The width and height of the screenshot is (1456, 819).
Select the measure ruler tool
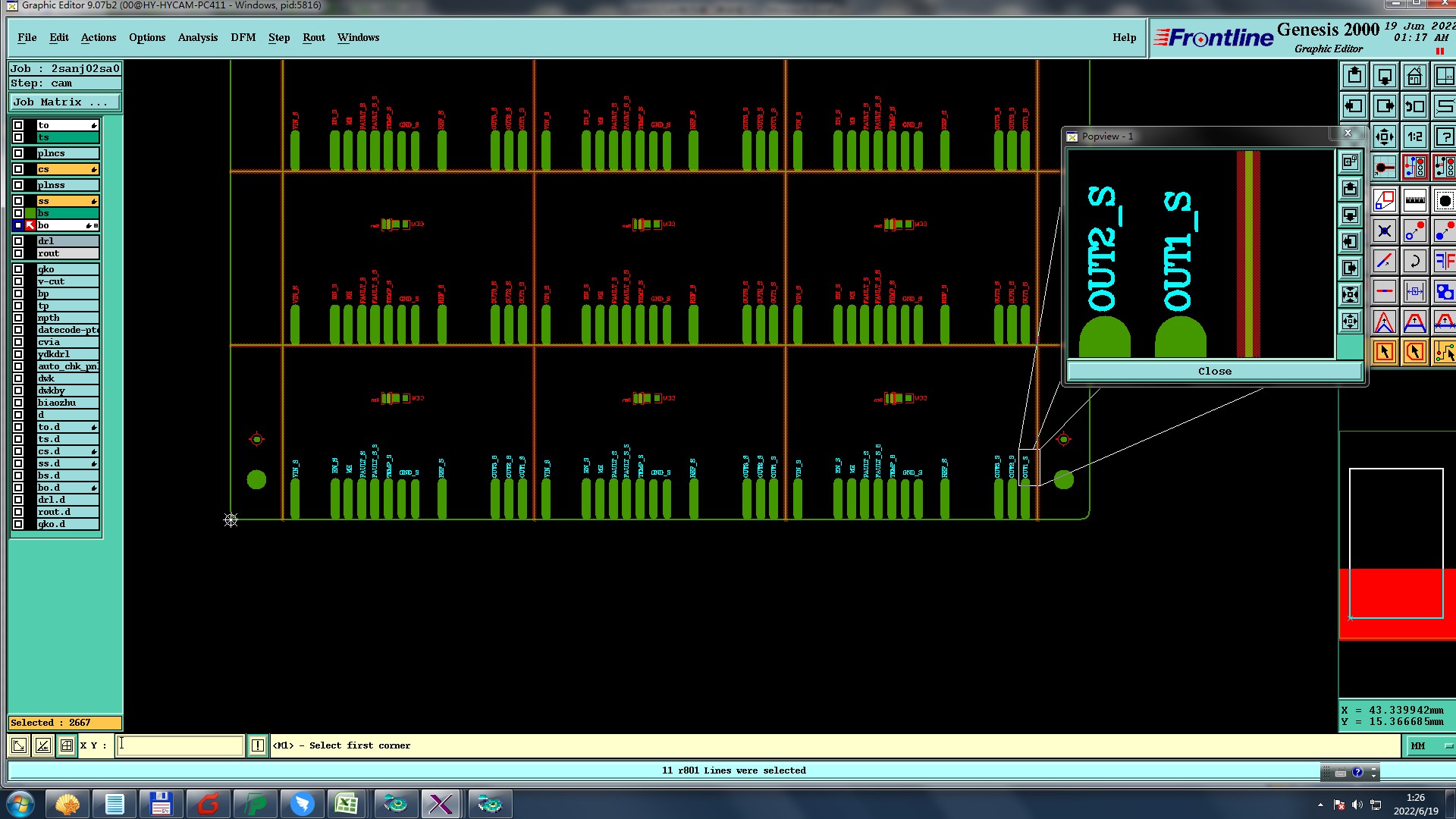click(1414, 201)
